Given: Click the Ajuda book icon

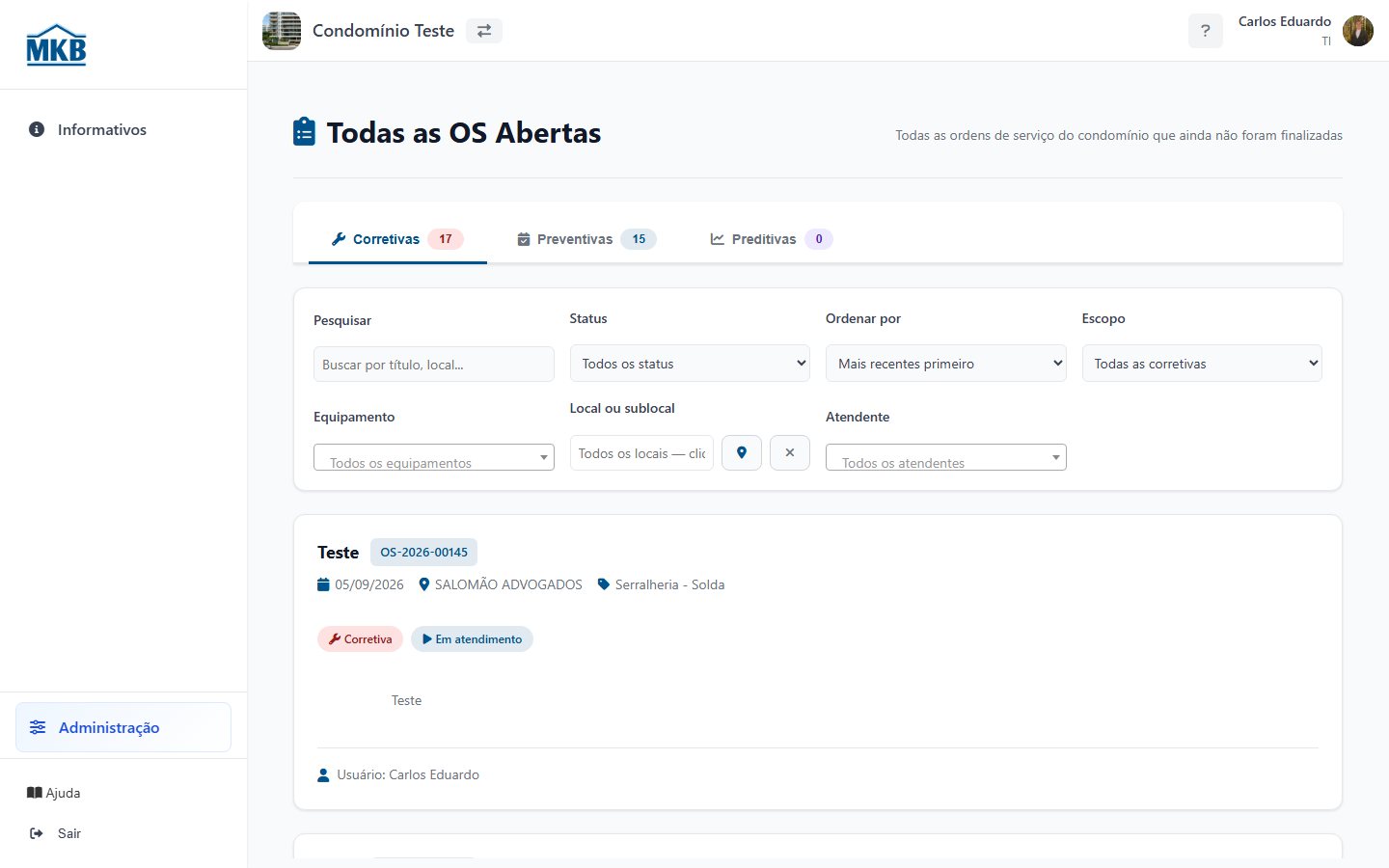Looking at the screenshot, I should click(34, 793).
